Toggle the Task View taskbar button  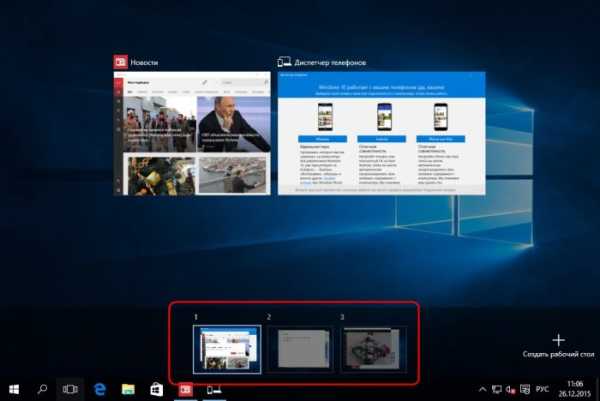(x=71, y=388)
